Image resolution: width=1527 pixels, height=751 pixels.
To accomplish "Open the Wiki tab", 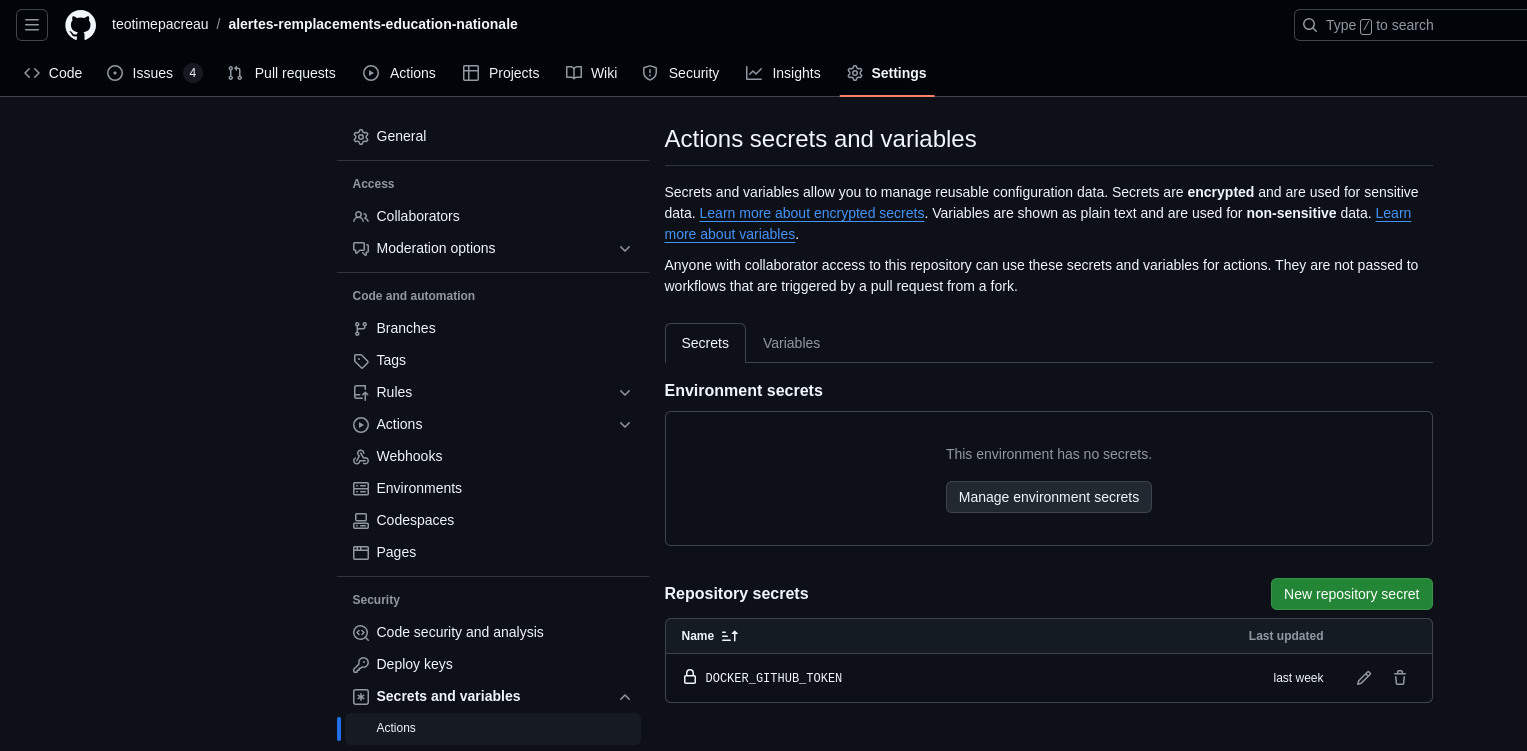I will pyautogui.click(x=591, y=73).
